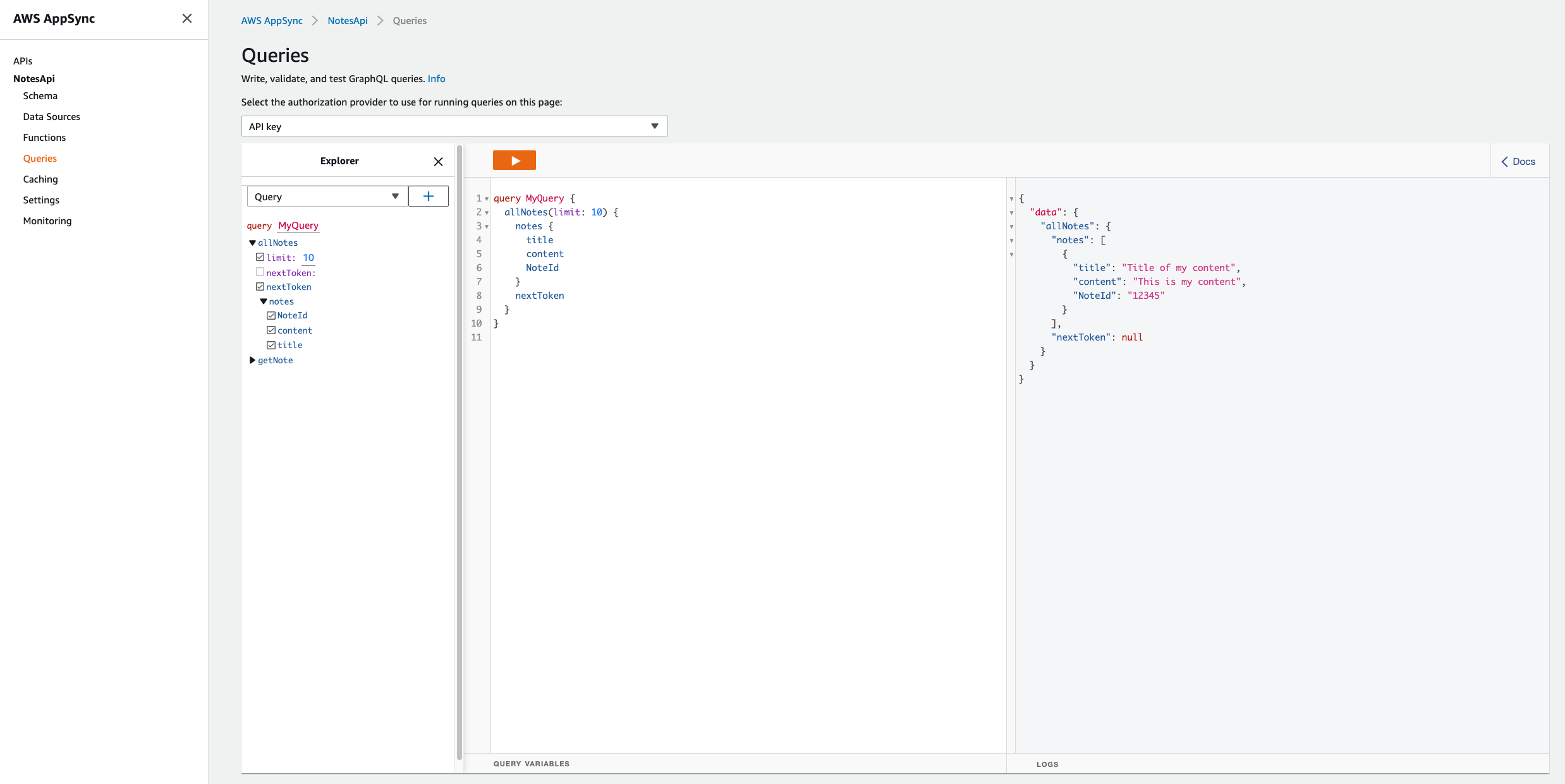Image resolution: width=1565 pixels, height=784 pixels.
Task: Go to the Schema page
Action: tap(40, 96)
